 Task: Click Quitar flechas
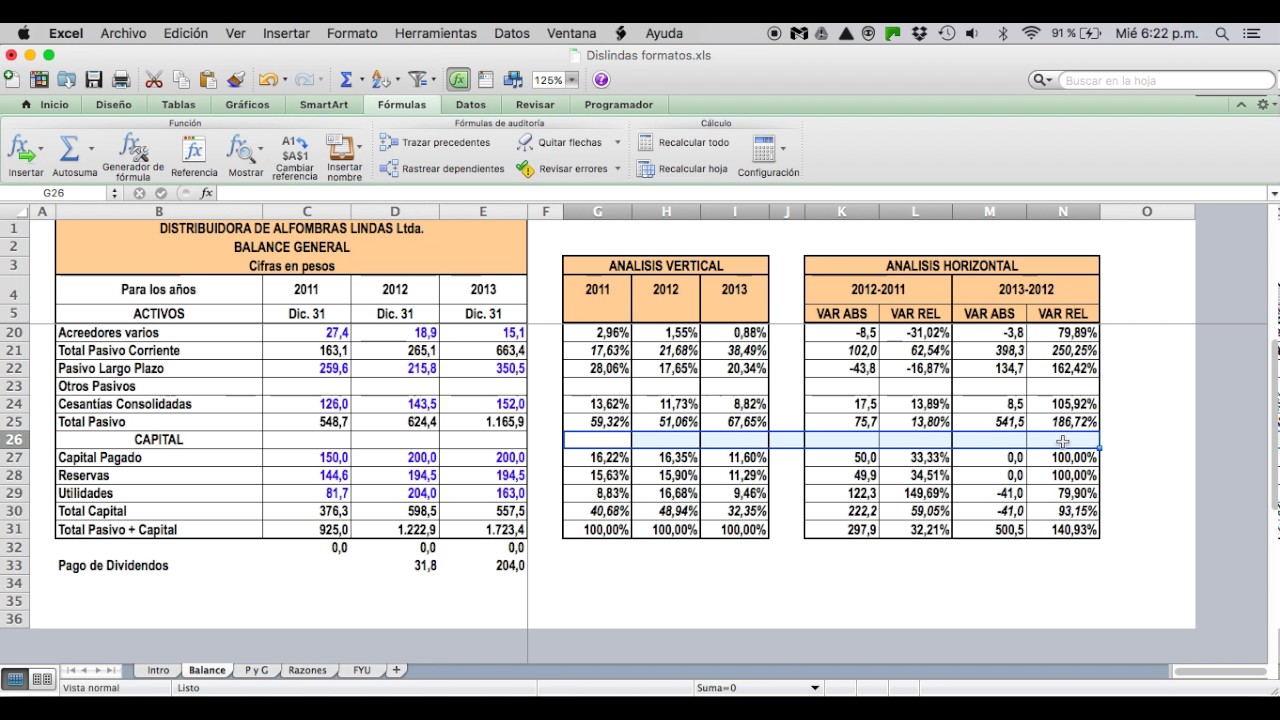click(559, 143)
